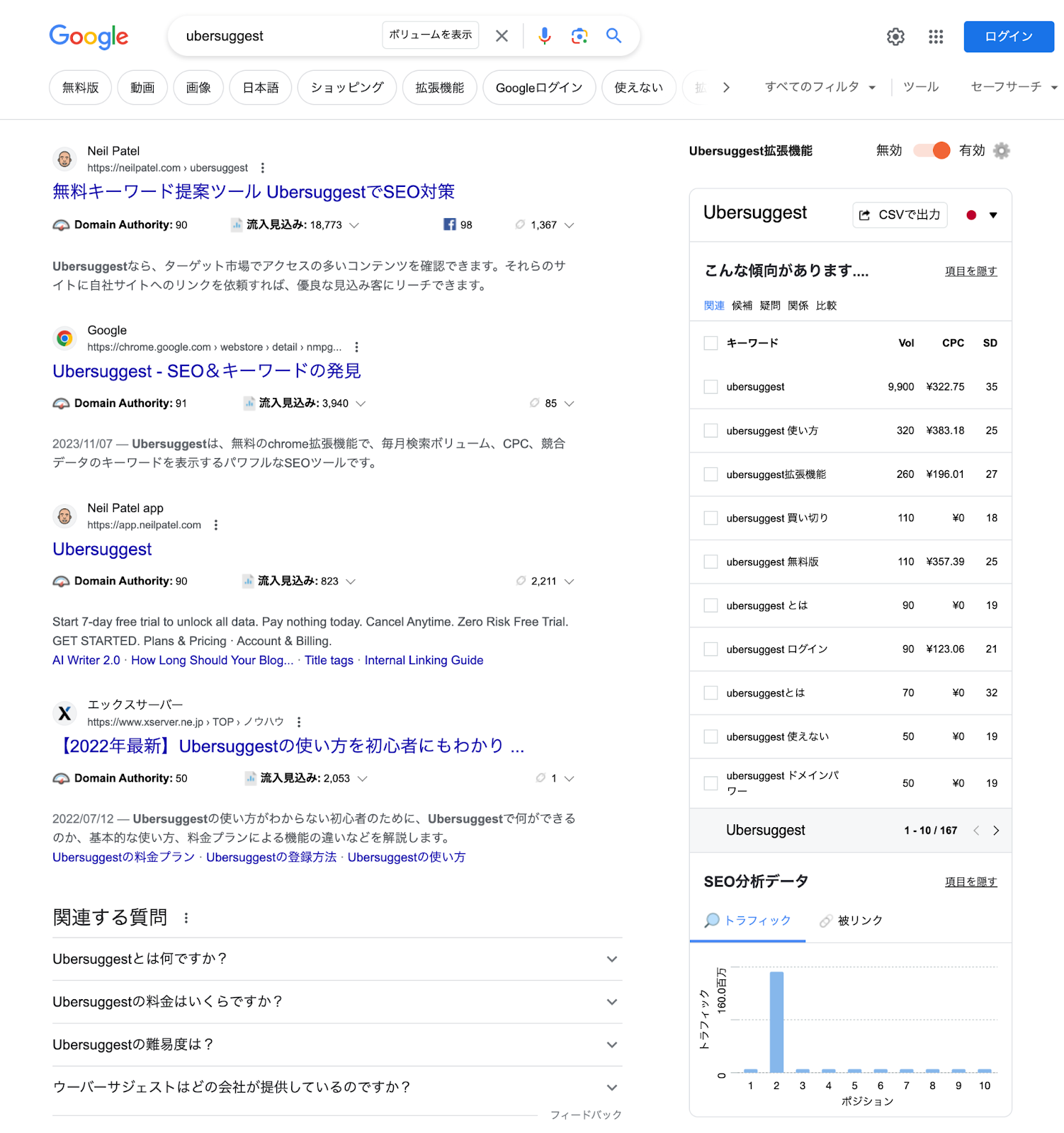1064x1133 pixels.
Task: Open link 無料キーワード提案ツール Ubersuggest
Action: (x=254, y=192)
